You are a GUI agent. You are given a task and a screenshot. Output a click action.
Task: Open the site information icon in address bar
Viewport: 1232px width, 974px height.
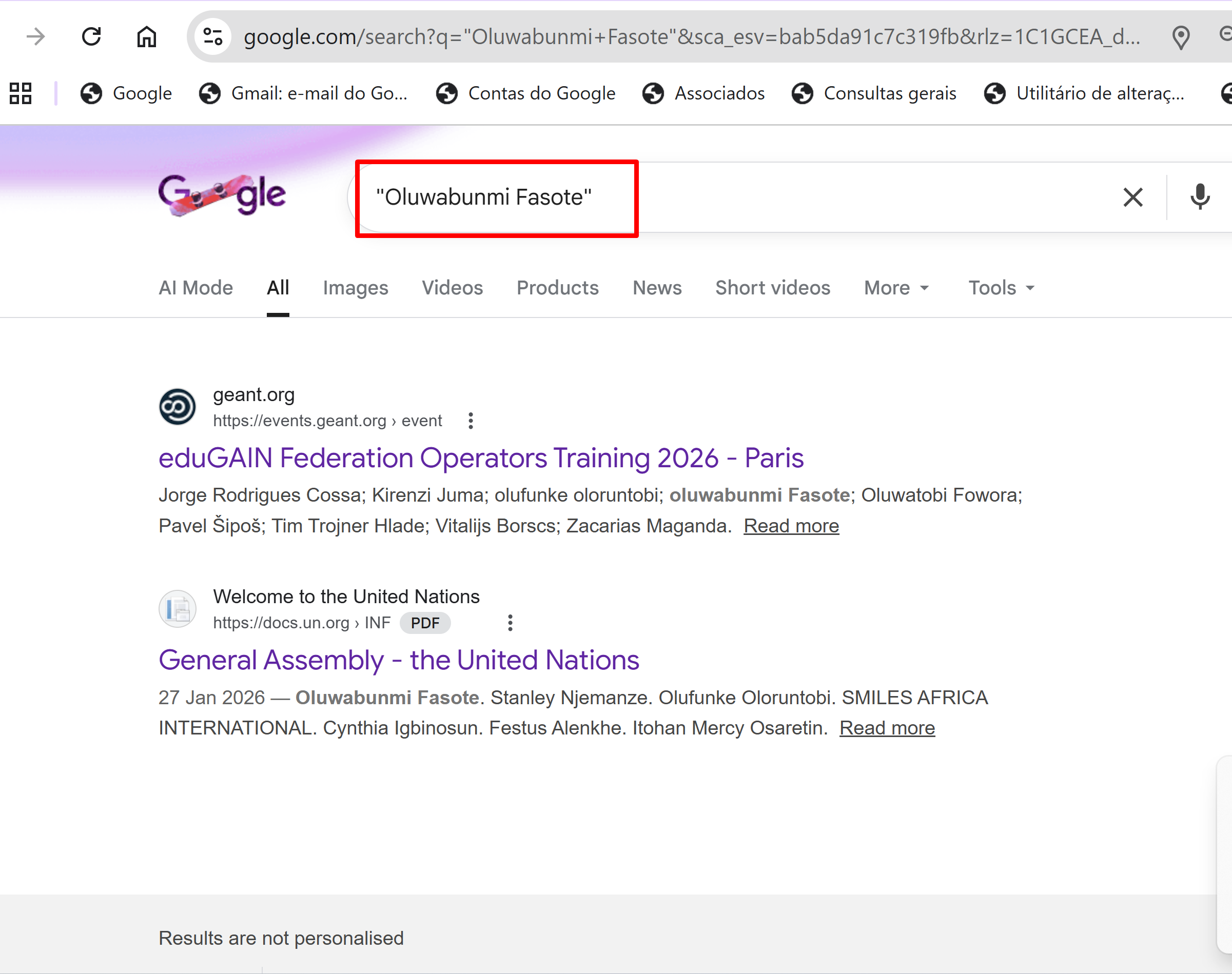pos(213,37)
